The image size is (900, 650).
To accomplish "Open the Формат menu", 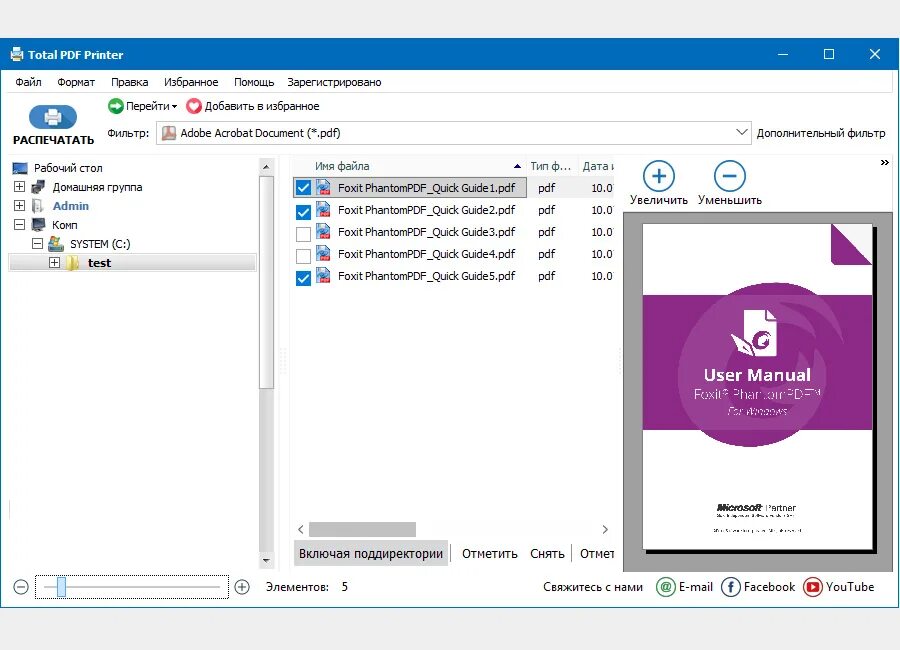I will point(76,82).
